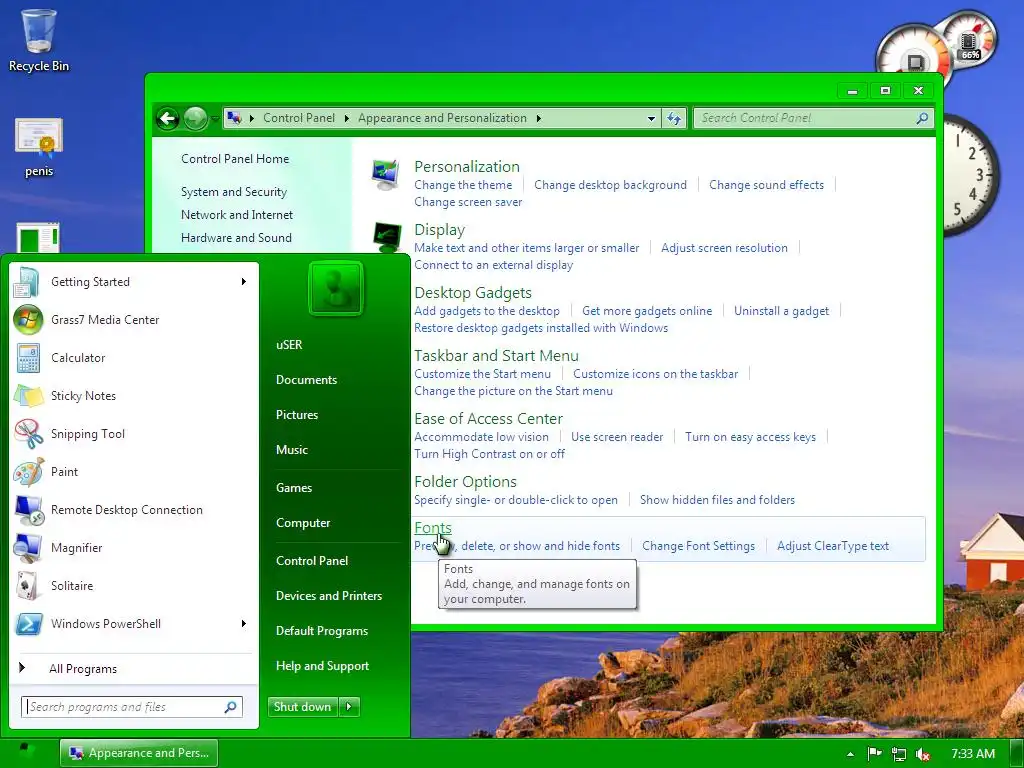Open Default Programs from Start menu
Viewport: 1024px width, 768px height.
(x=322, y=631)
